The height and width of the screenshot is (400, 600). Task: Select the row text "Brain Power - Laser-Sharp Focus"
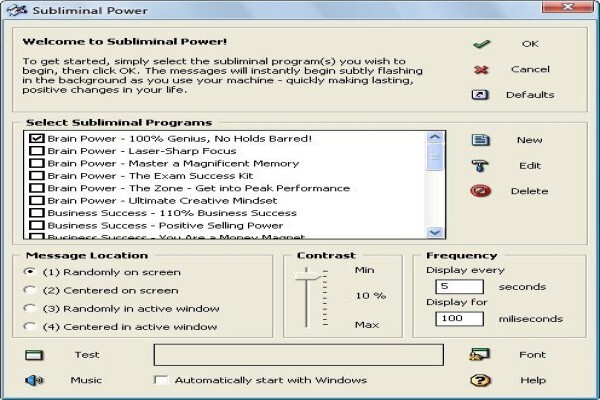click(142, 151)
